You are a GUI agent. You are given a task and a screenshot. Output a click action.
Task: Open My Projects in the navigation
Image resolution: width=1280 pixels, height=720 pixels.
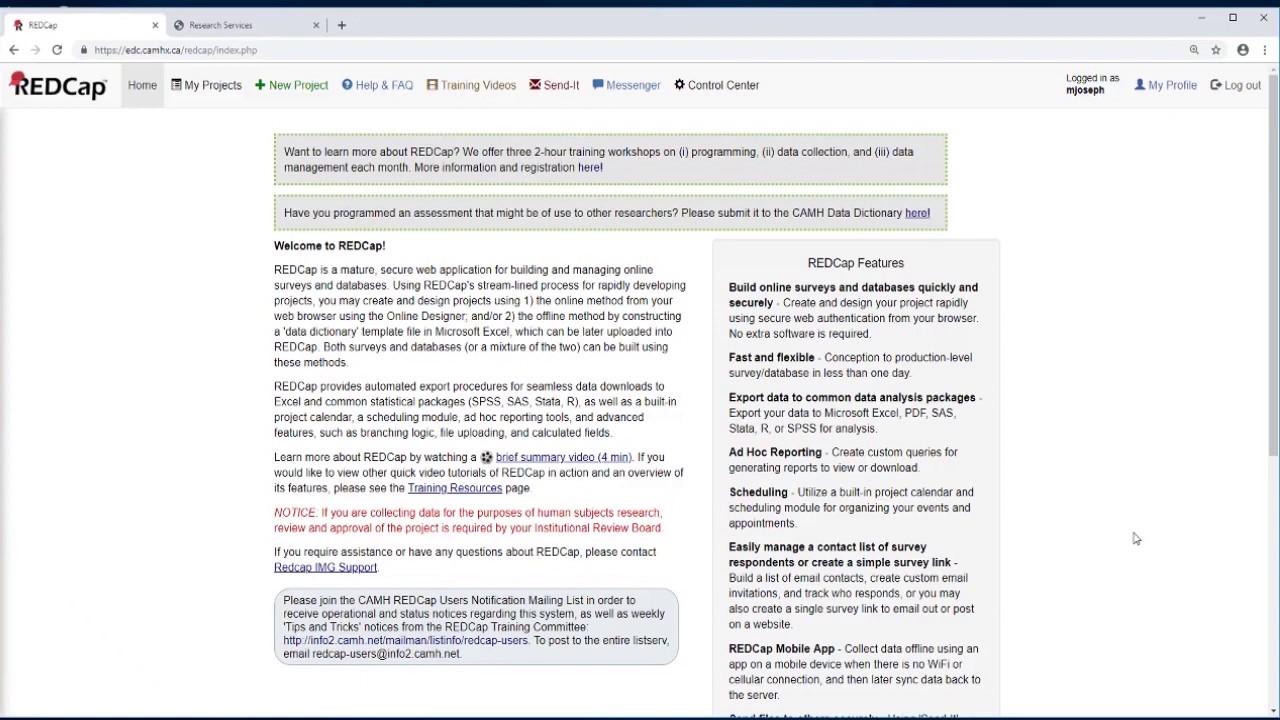pos(206,85)
